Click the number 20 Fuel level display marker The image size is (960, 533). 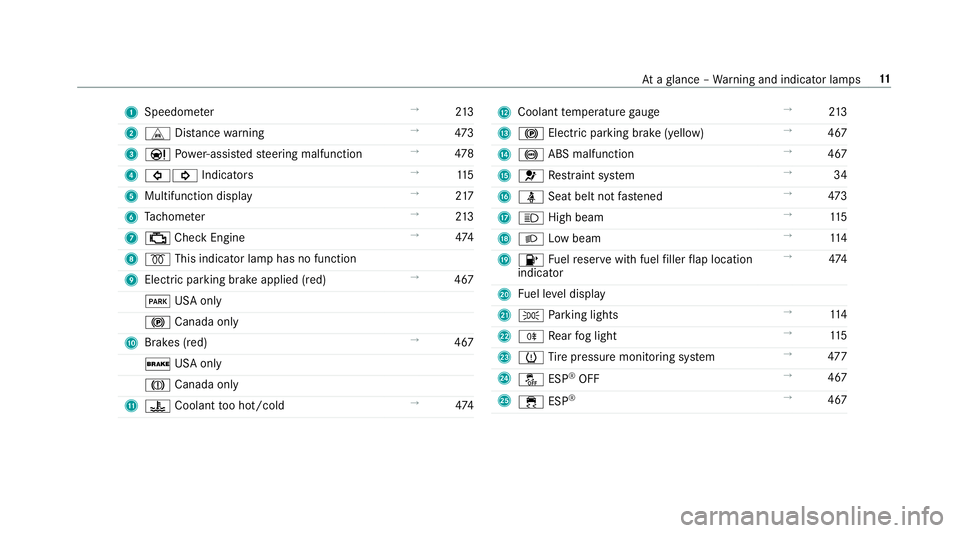coord(504,294)
